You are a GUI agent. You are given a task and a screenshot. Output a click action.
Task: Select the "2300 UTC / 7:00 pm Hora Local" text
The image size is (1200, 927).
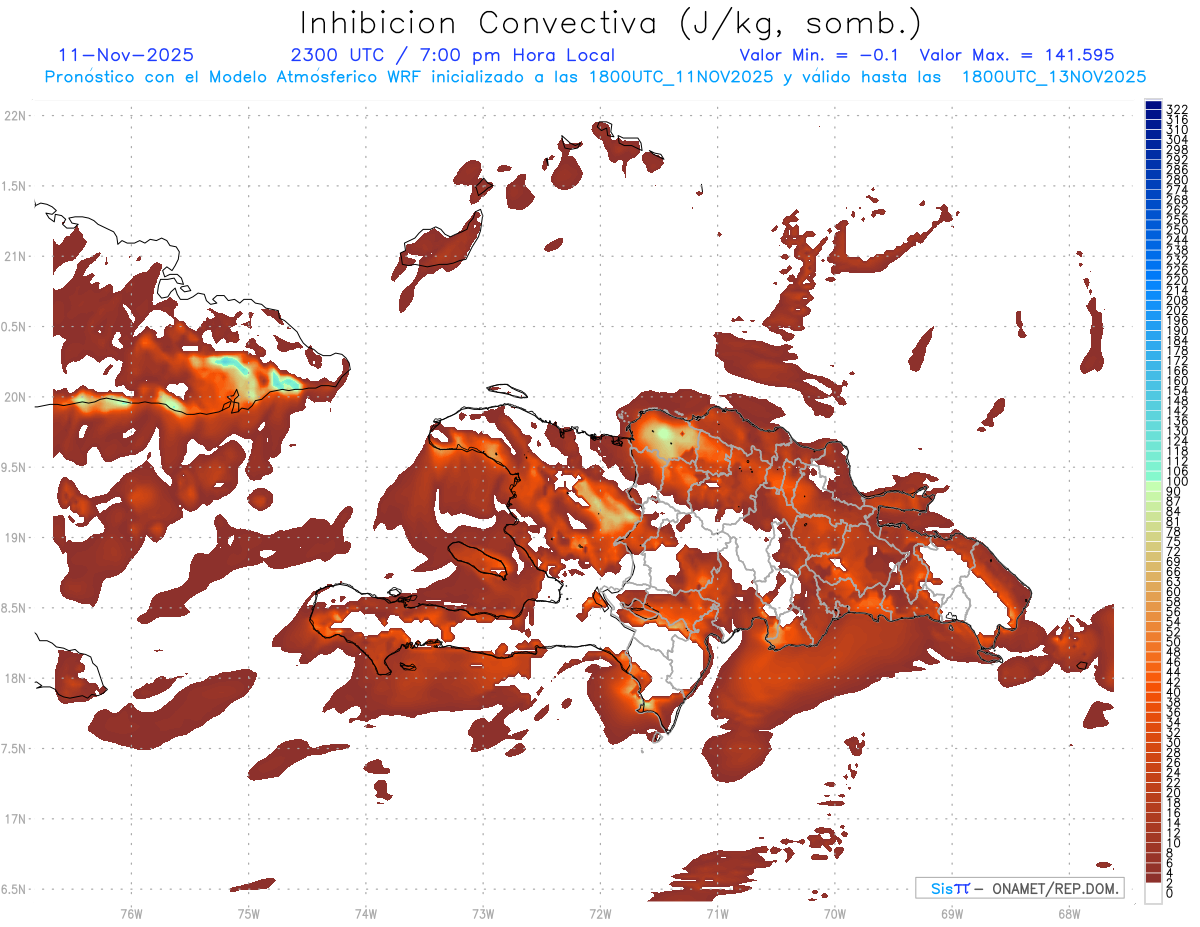pos(452,55)
